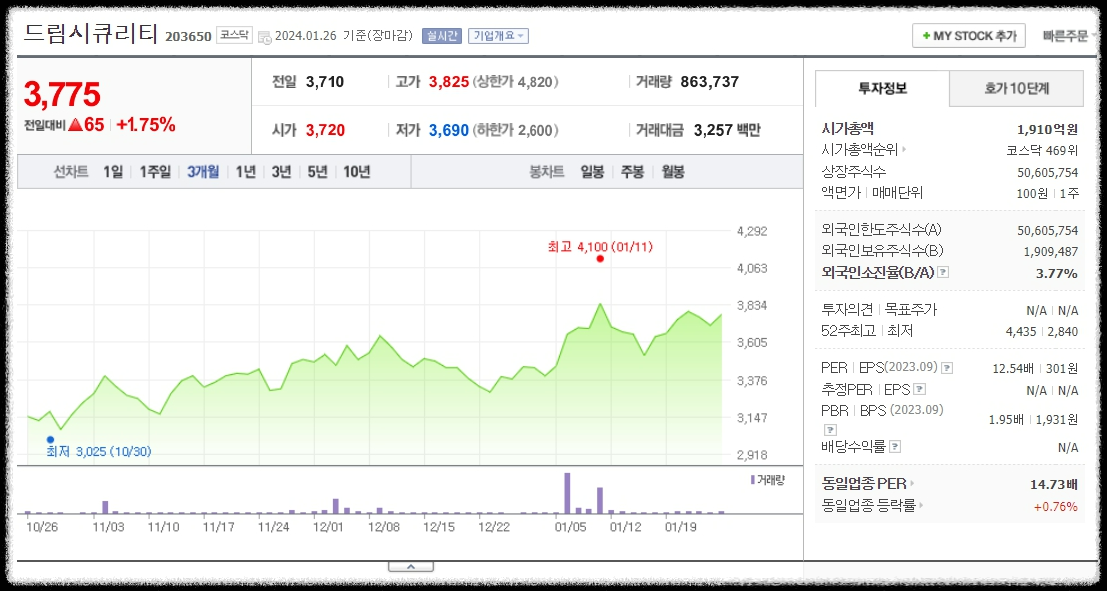Switch to the 투자정보 tab

[x=882, y=88]
